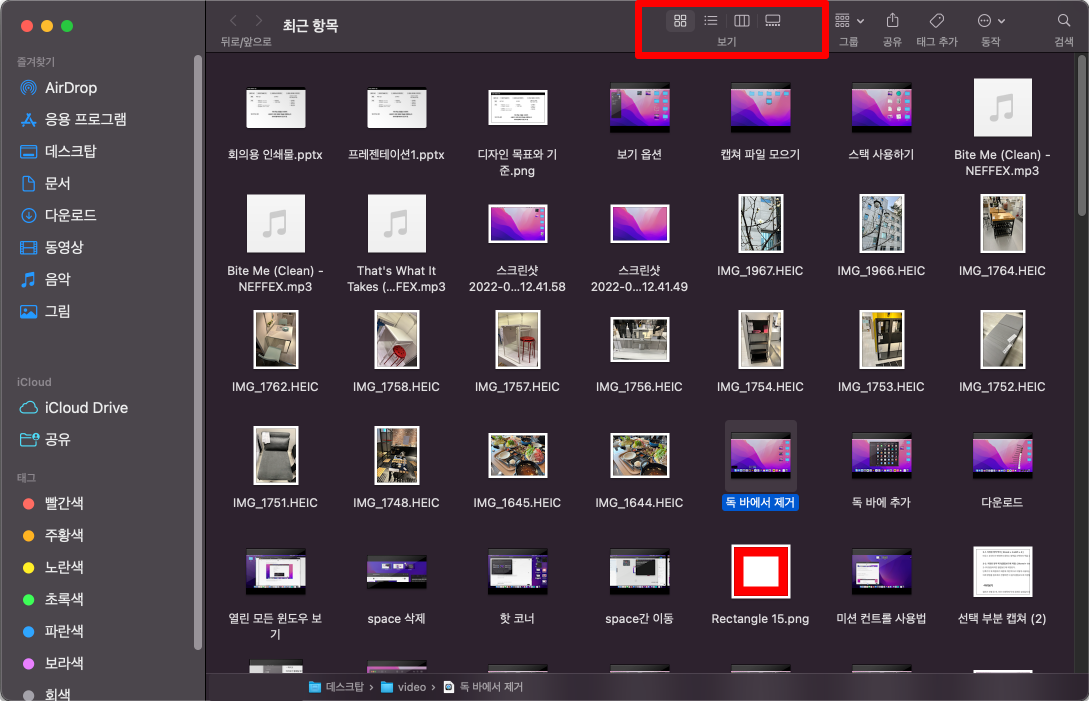
Task: Select the 스택 사용하기 file
Action: click(881, 108)
